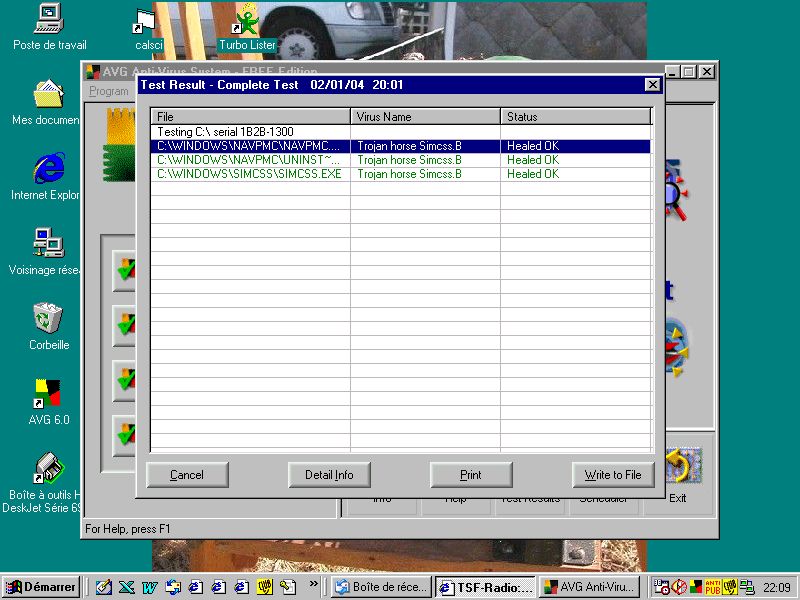Switch to the AVG Anti-Viru... taskbar button
The image size is (800, 600).
click(x=591, y=587)
